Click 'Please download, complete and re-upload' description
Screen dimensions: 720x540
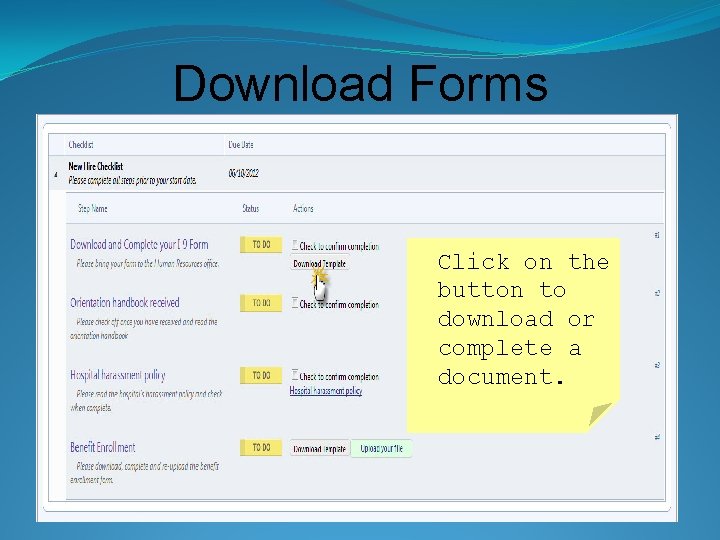click(x=145, y=473)
